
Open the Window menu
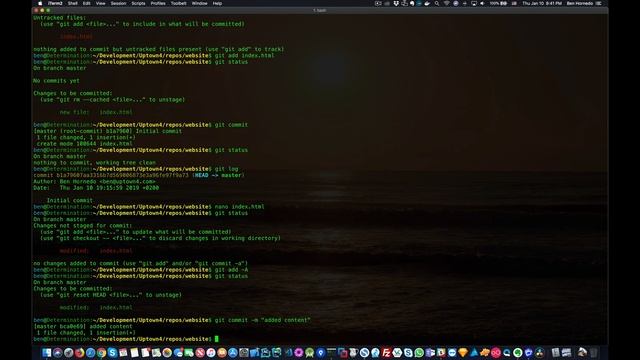[200, 3]
